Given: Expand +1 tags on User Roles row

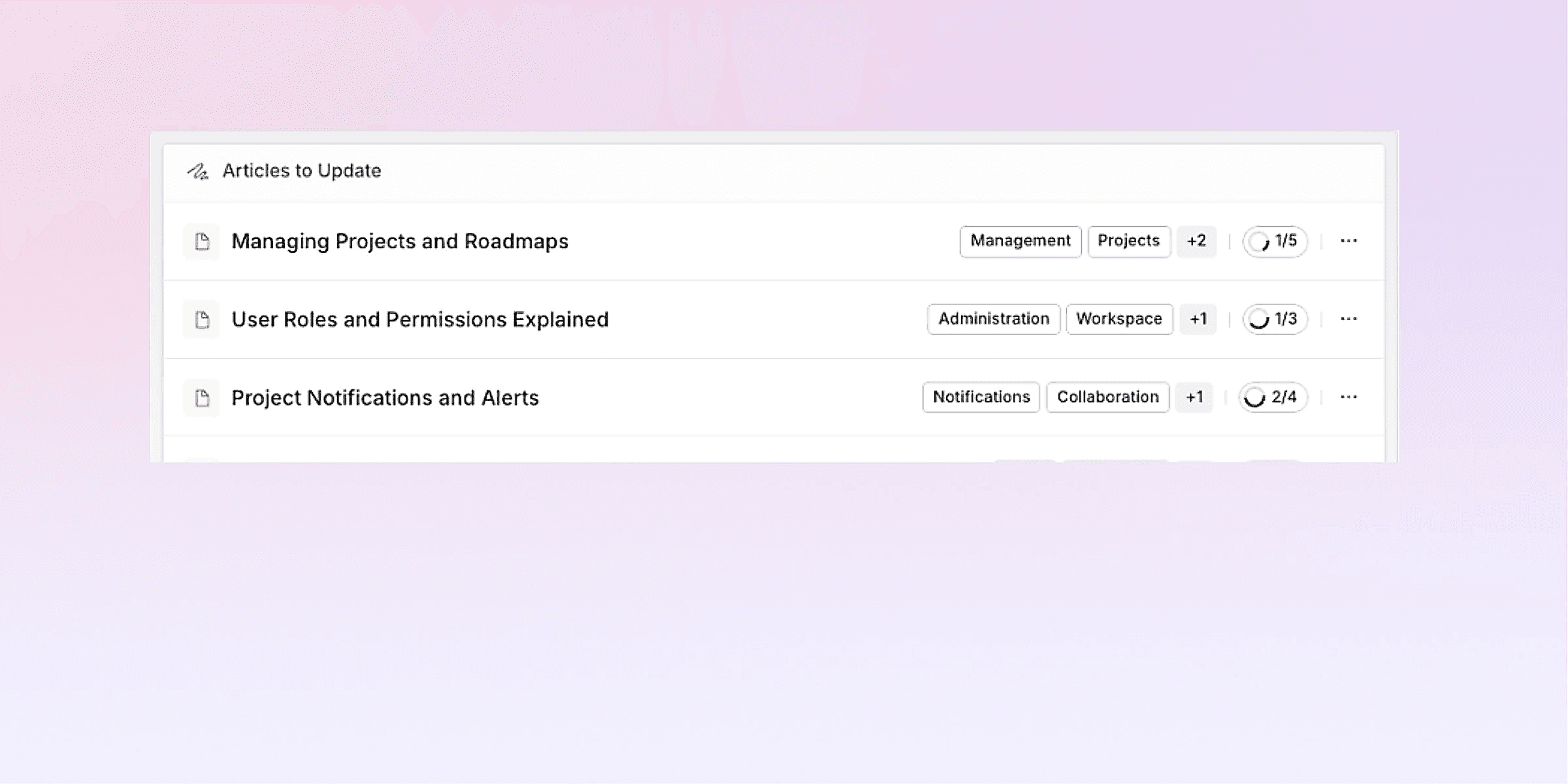Looking at the screenshot, I should (x=1198, y=319).
